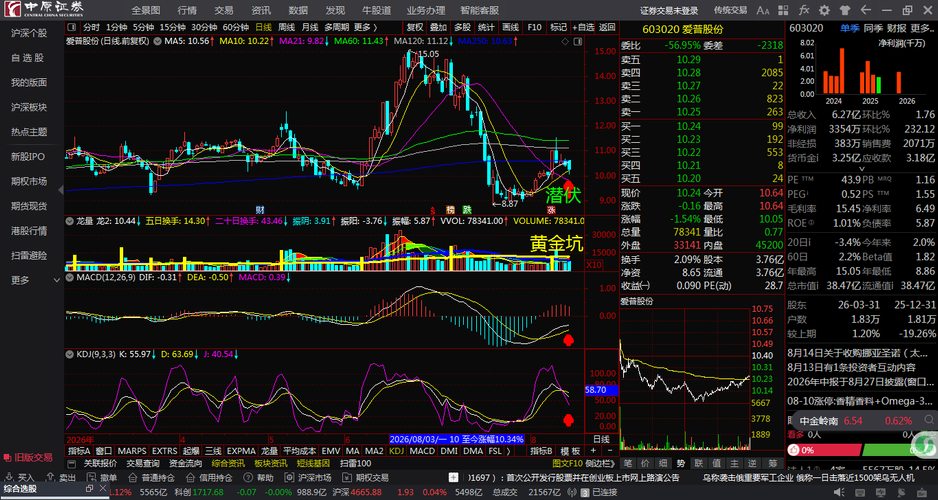Click the 卖出 sell icon in trade bar
Image resolution: width=938 pixels, height=500 pixels.
(50, 478)
